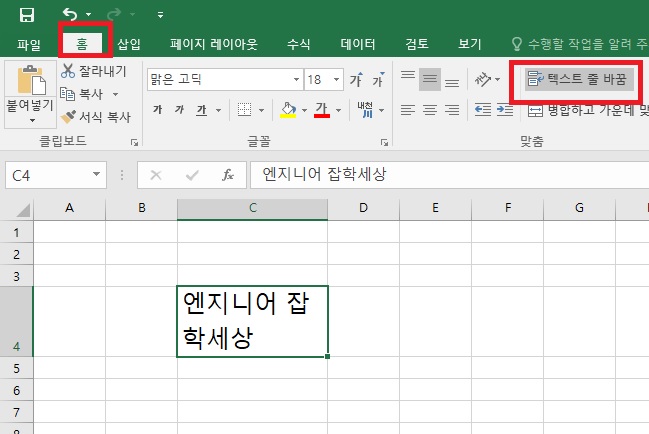
Task: Click the Name Box showing C4
Action: point(49,175)
